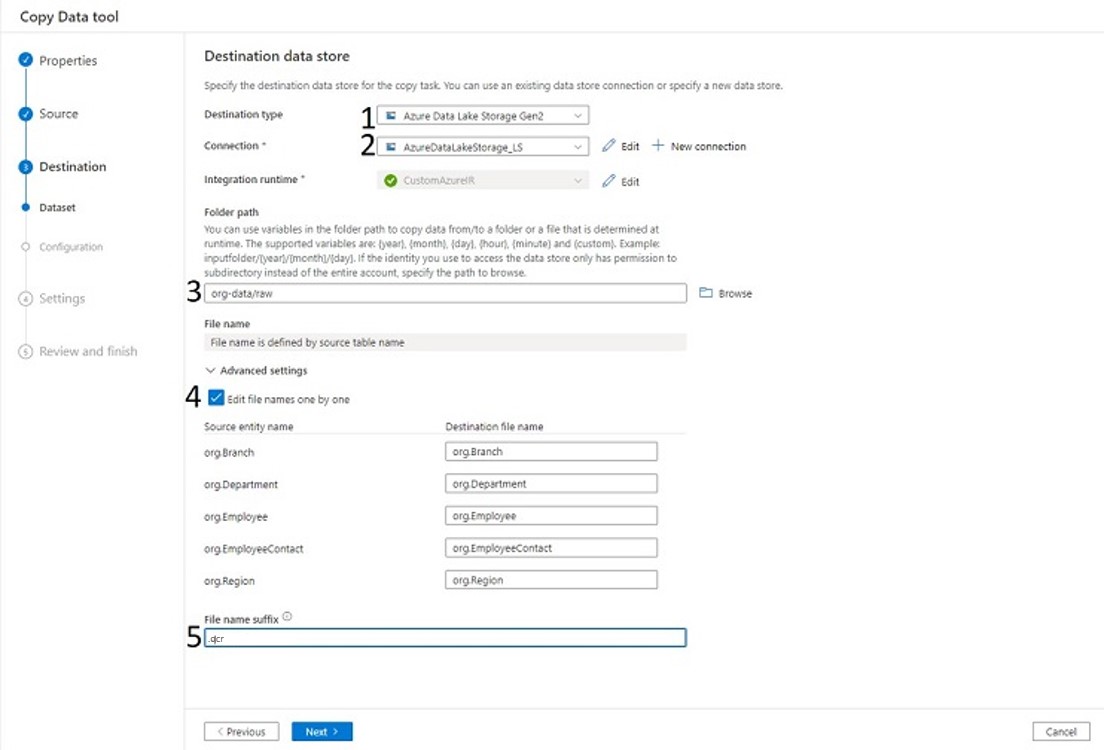1104x750 pixels.
Task: Click the plus icon for New connection
Action: click(658, 146)
